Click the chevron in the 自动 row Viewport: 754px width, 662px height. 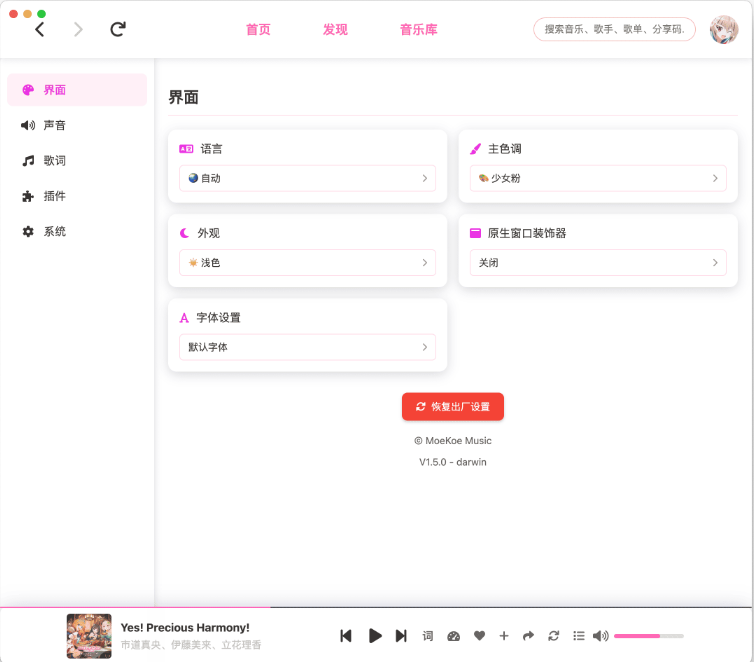(425, 178)
